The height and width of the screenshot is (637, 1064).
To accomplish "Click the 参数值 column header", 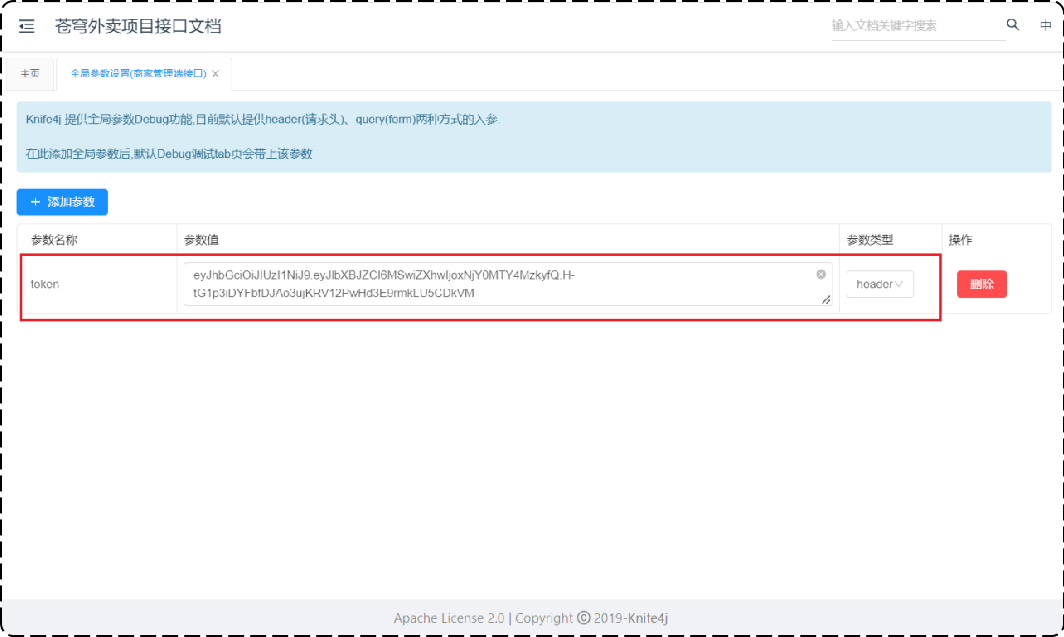I will pyautogui.click(x=201, y=240).
